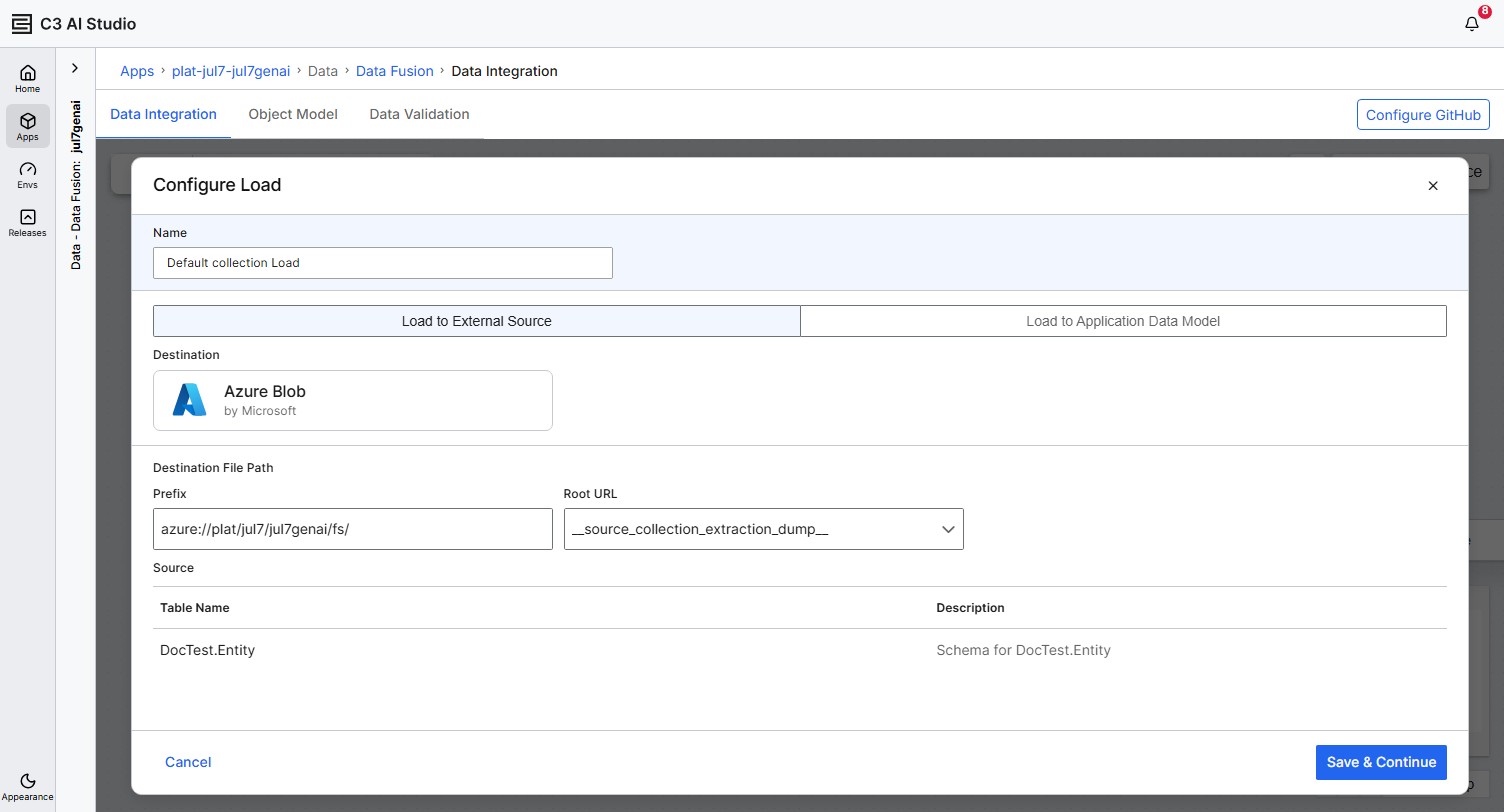Click the Description column header

tap(970, 608)
